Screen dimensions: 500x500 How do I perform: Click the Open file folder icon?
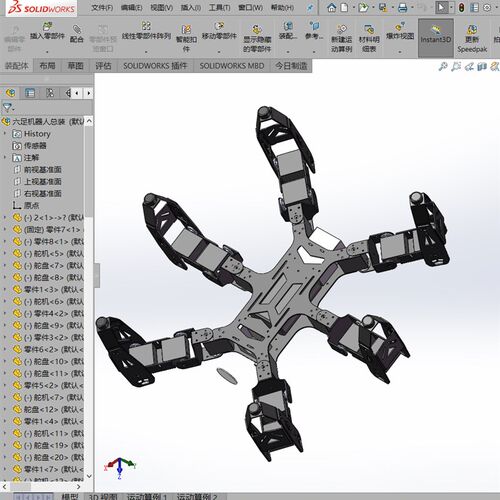point(363,7)
